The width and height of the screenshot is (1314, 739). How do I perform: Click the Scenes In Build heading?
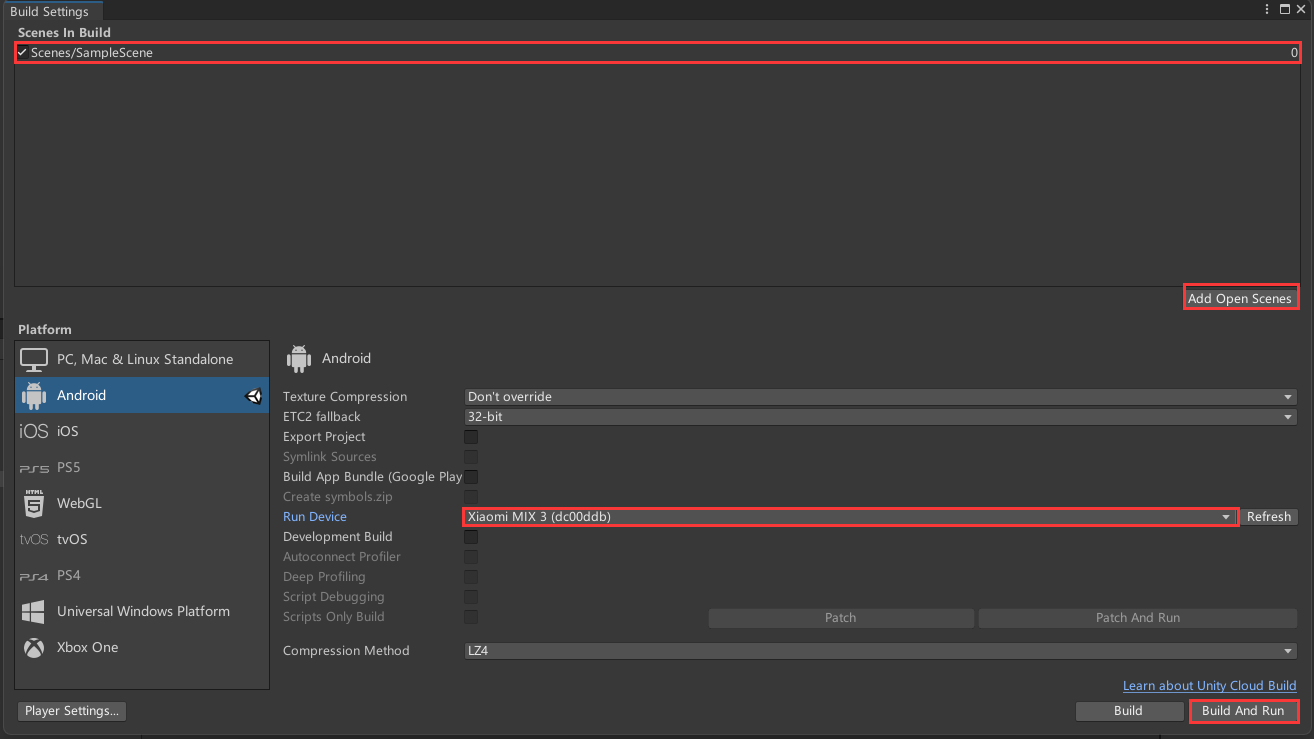64,33
